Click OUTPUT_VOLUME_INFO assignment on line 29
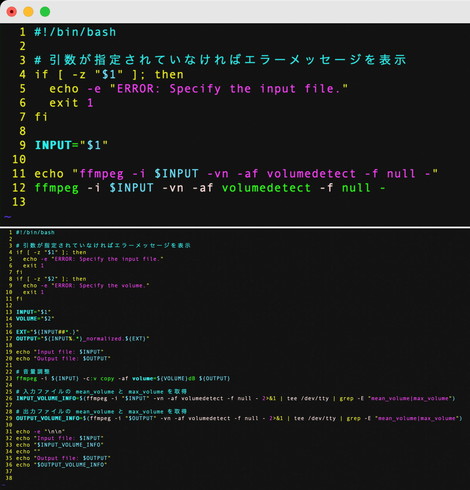The height and width of the screenshot is (490, 470). pos(239,418)
